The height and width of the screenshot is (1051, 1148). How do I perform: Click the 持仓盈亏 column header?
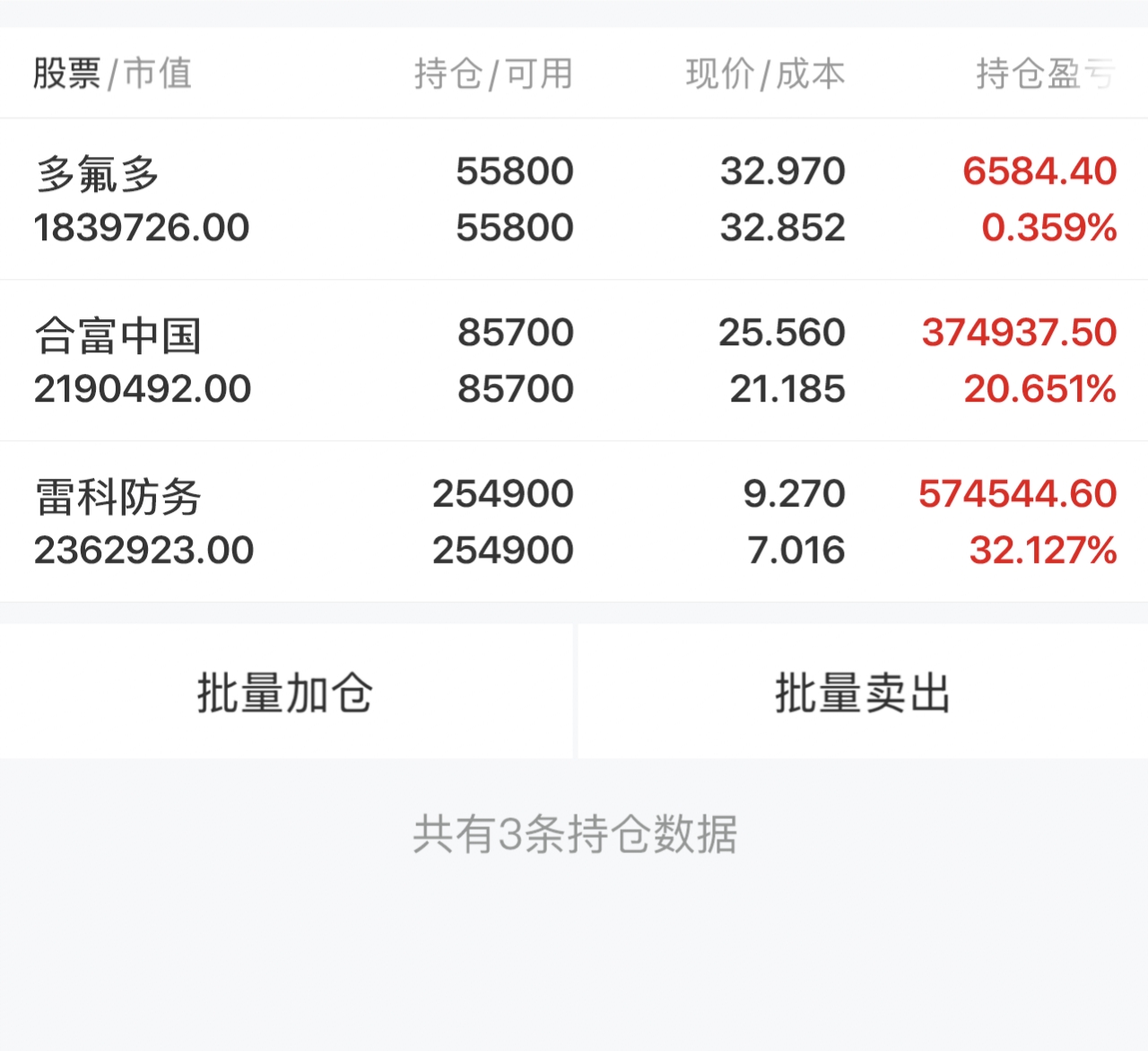coord(1045,74)
